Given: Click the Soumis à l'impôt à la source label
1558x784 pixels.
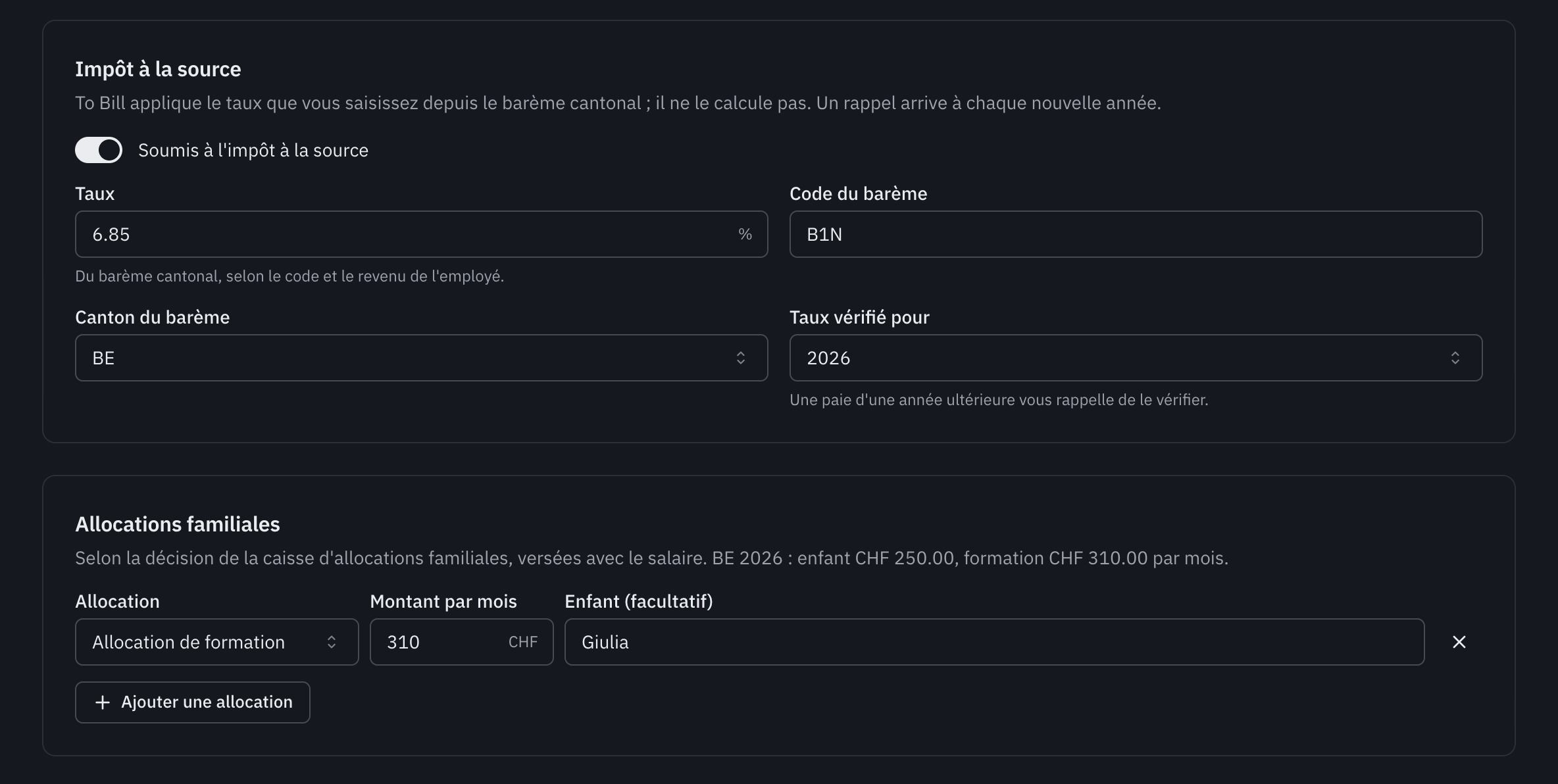Looking at the screenshot, I should point(253,150).
